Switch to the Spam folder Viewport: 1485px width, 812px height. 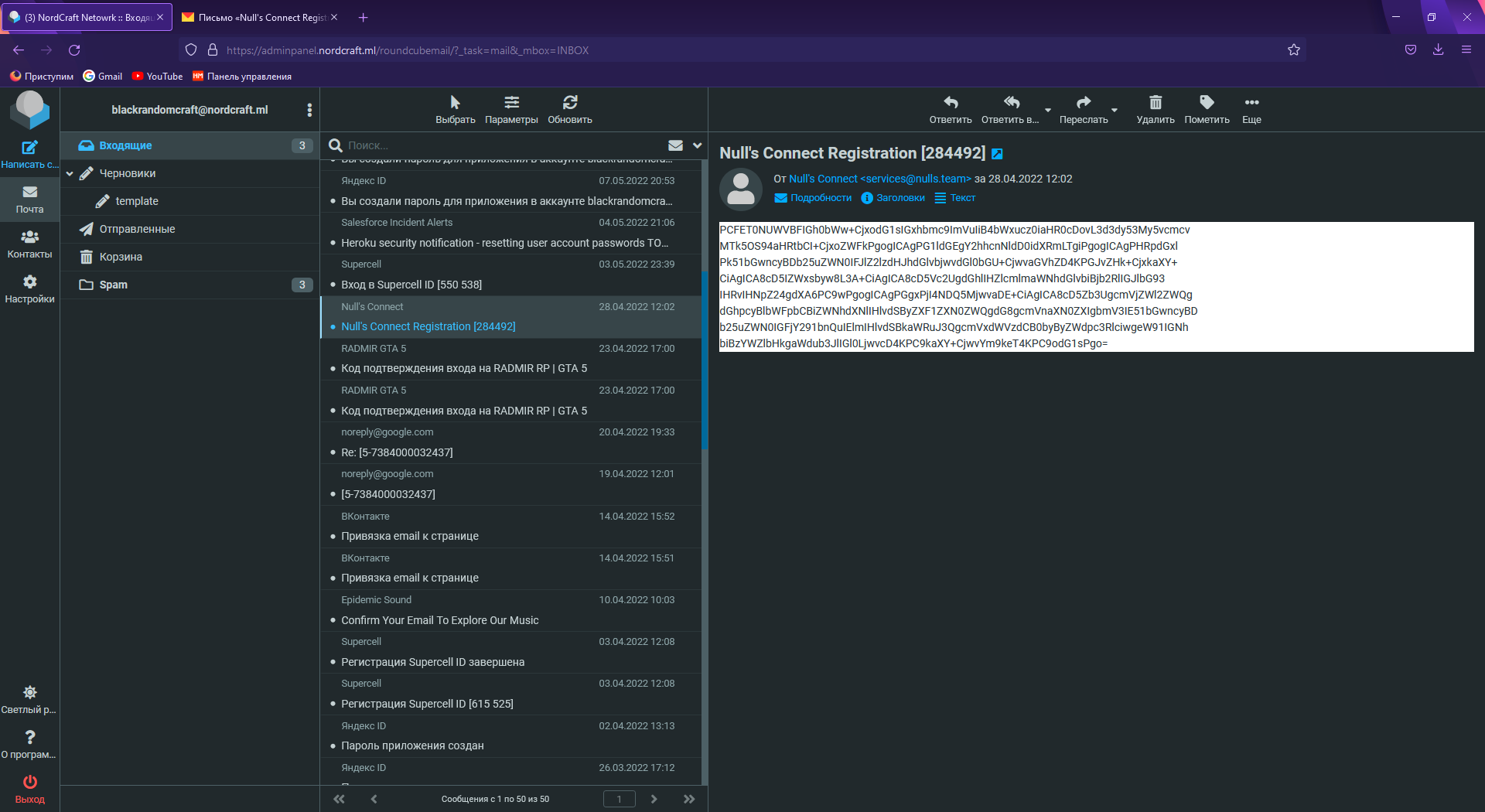113,285
